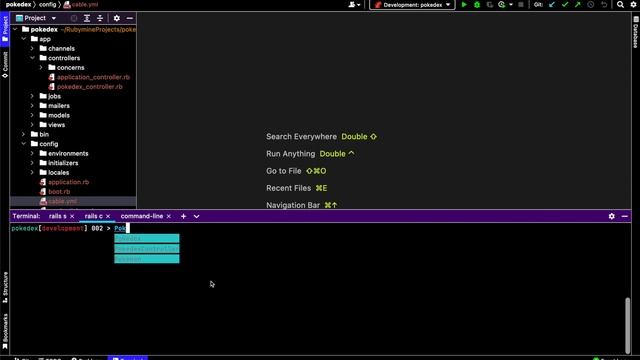Screen dimensions: 640x360
Task: Select application_controller.rb file
Action: pyautogui.click(x=93, y=77)
